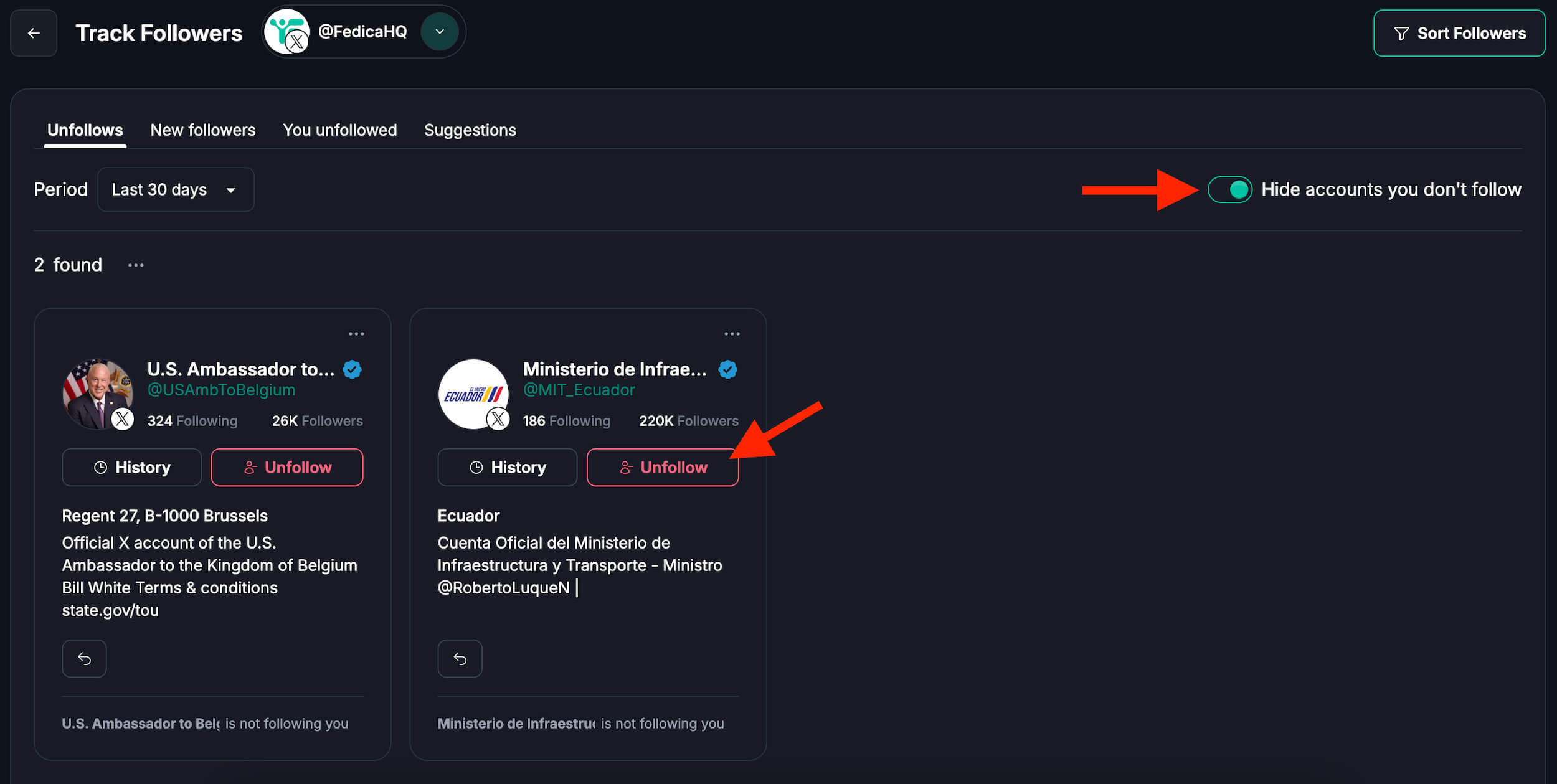Screen dimensions: 1557x784
Task: Toggle 'Hide accounts you don't follow' switch
Action: pos(1229,189)
